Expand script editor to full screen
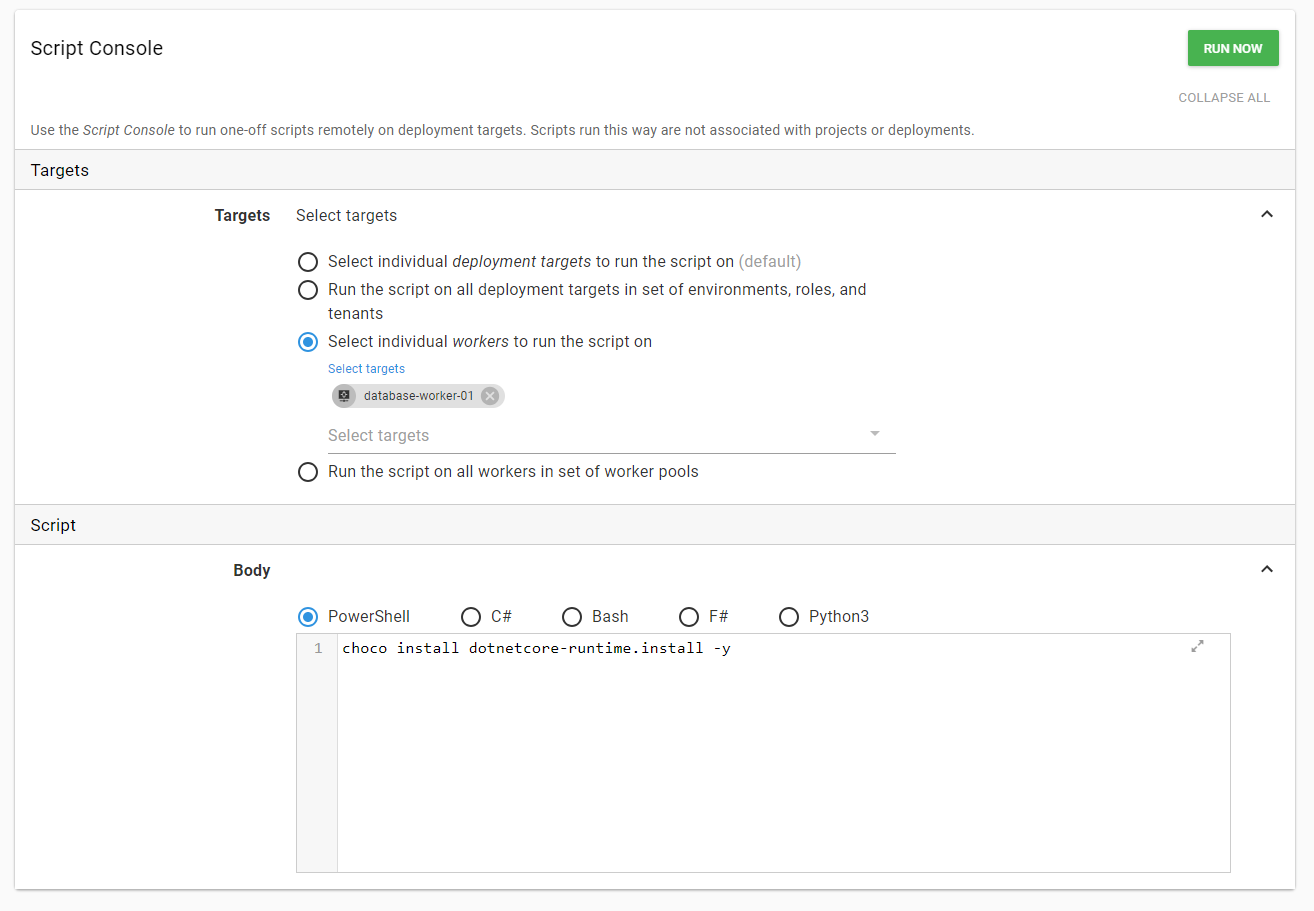1314x911 pixels. [1197, 647]
